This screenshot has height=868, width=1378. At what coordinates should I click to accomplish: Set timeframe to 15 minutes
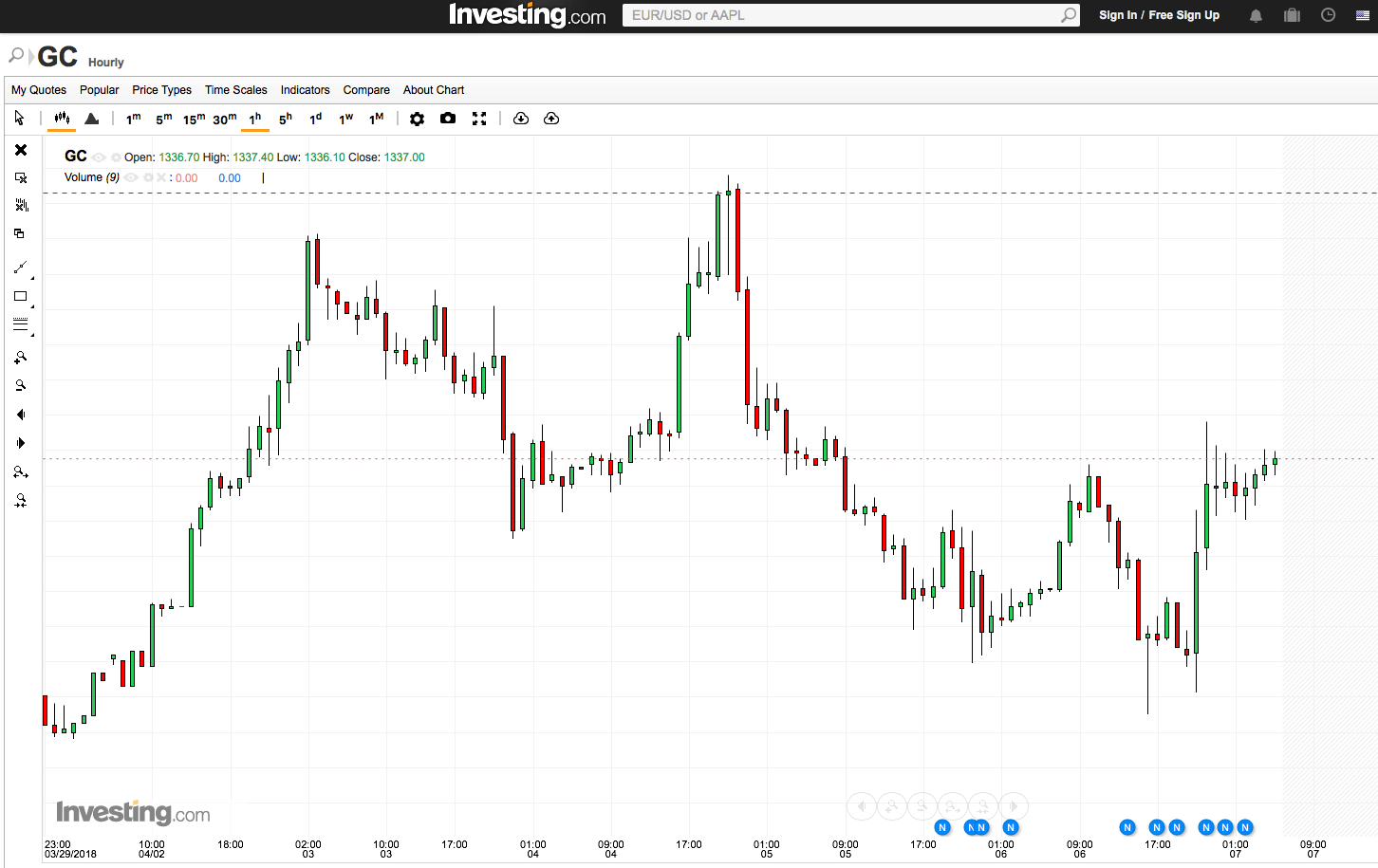pos(194,119)
